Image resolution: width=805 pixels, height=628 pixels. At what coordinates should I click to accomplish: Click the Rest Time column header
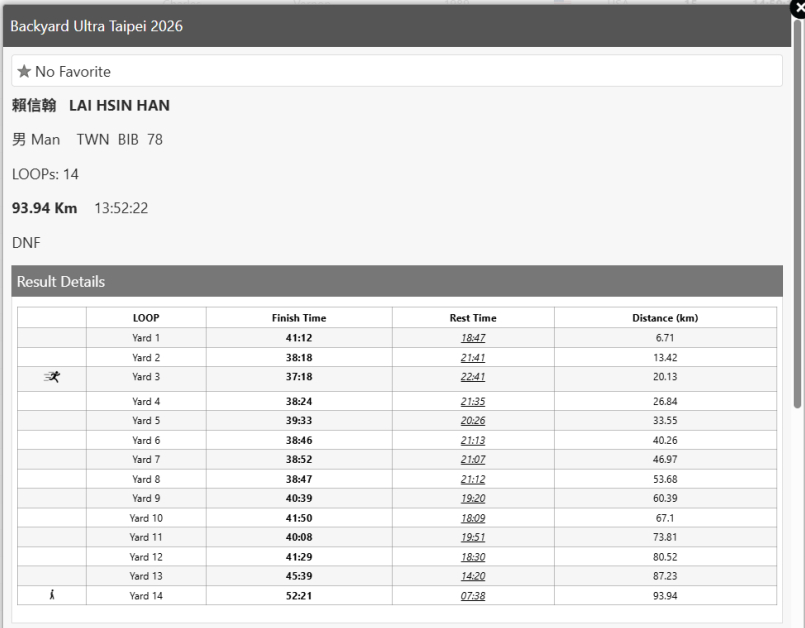(x=472, y=318)
